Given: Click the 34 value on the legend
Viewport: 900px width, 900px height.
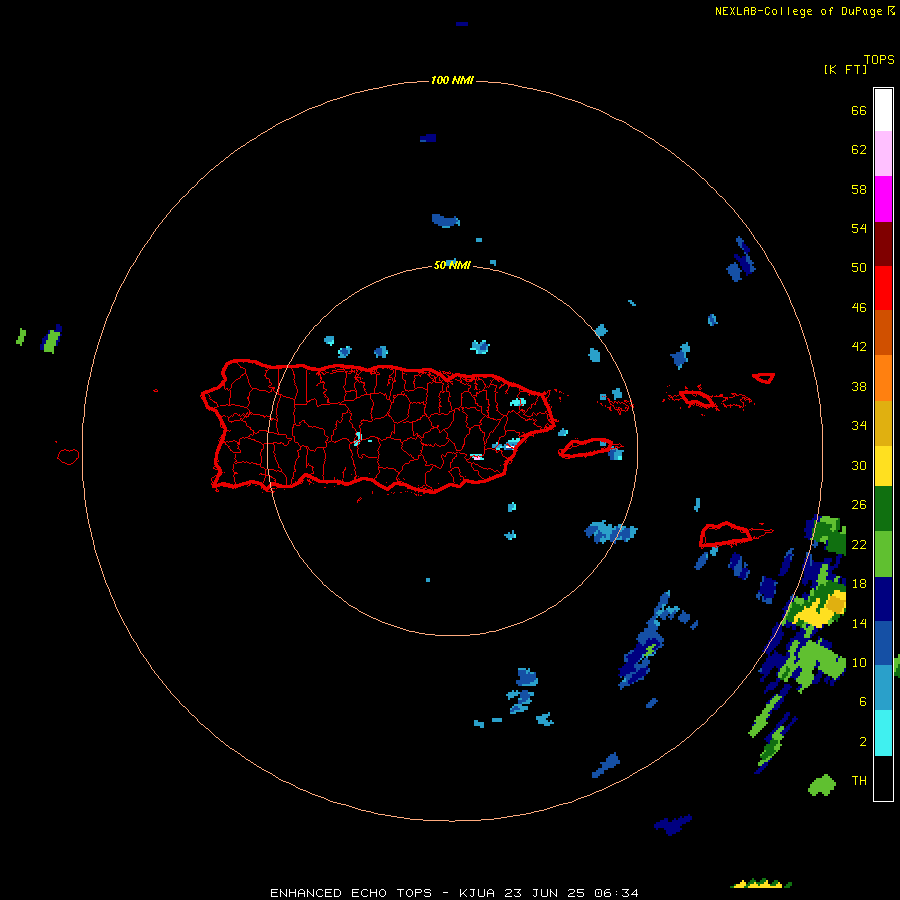Looking at the screenshot, I should (x=859, y=425).
